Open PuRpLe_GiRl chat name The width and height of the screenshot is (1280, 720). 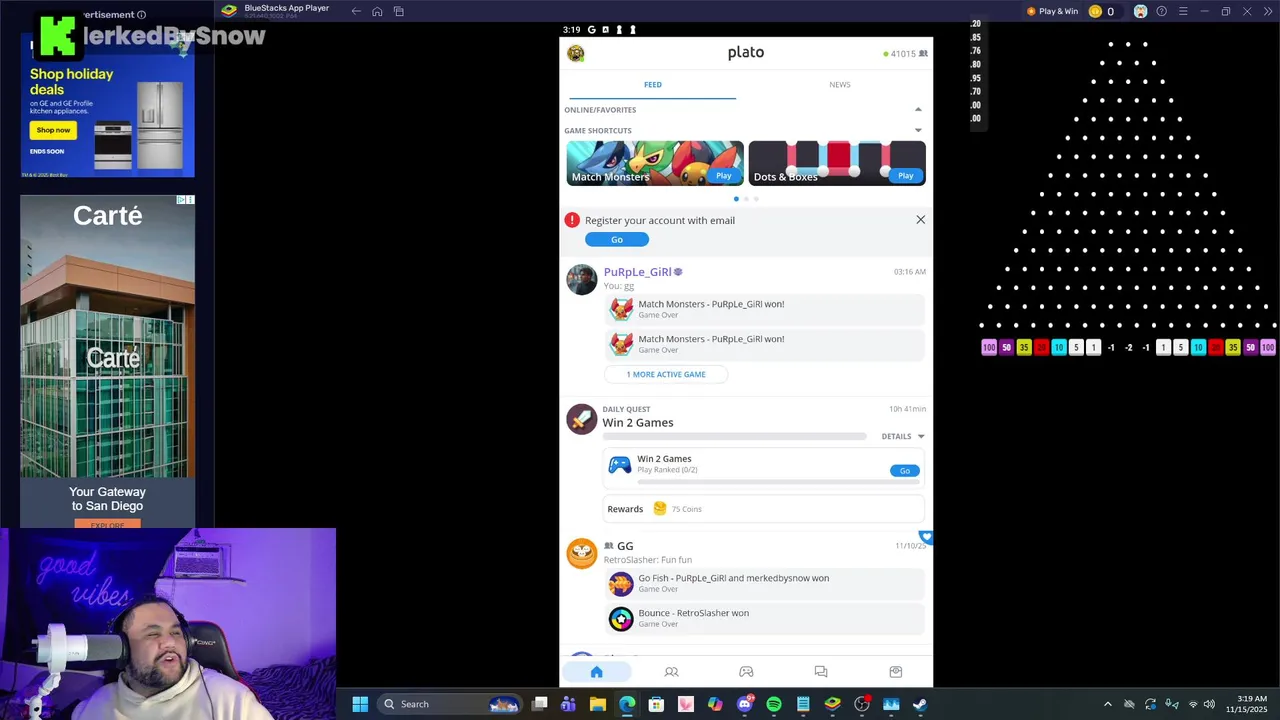pos(637,272)
